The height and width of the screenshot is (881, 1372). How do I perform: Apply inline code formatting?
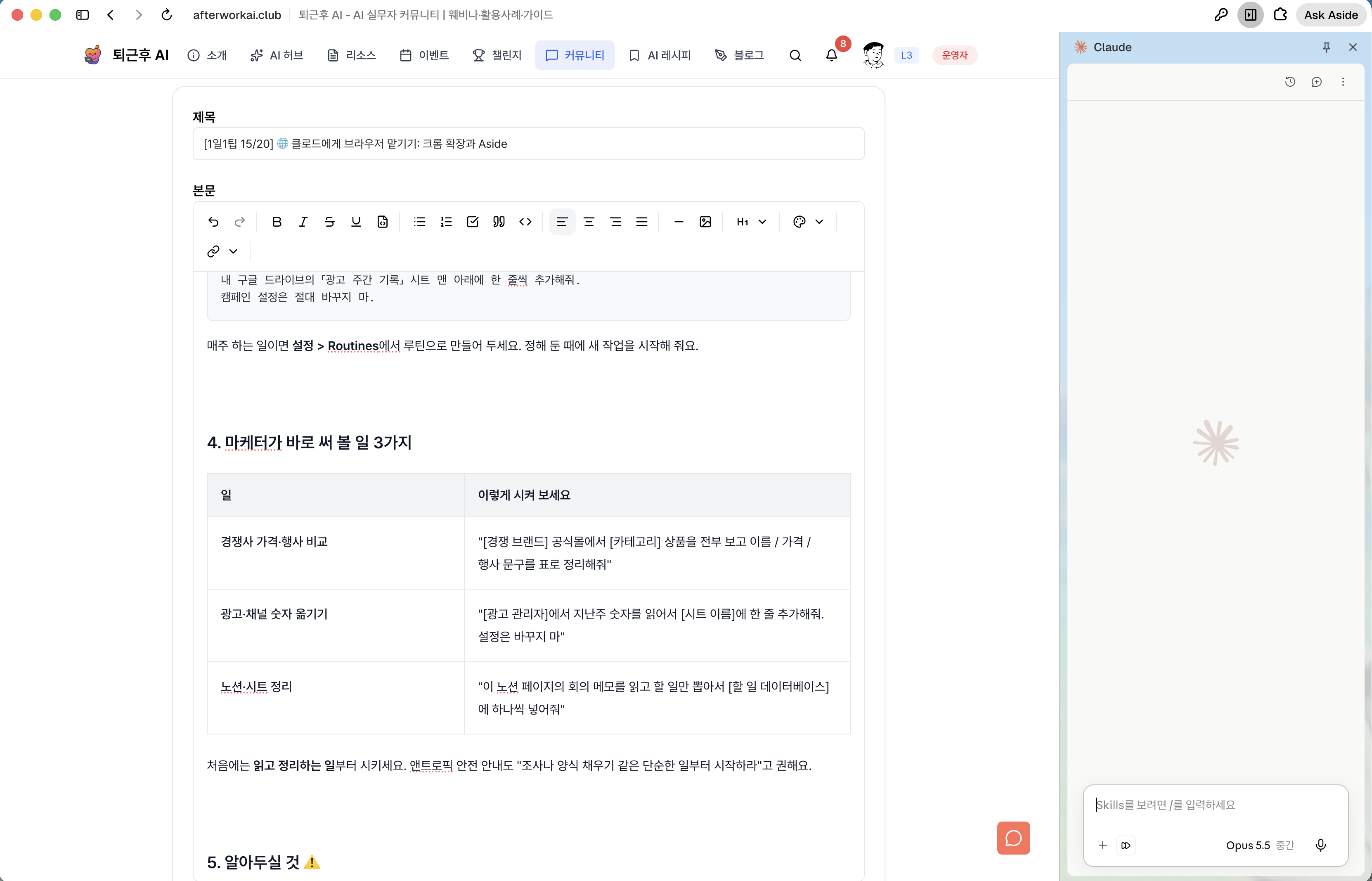click(x=525, y=222)
